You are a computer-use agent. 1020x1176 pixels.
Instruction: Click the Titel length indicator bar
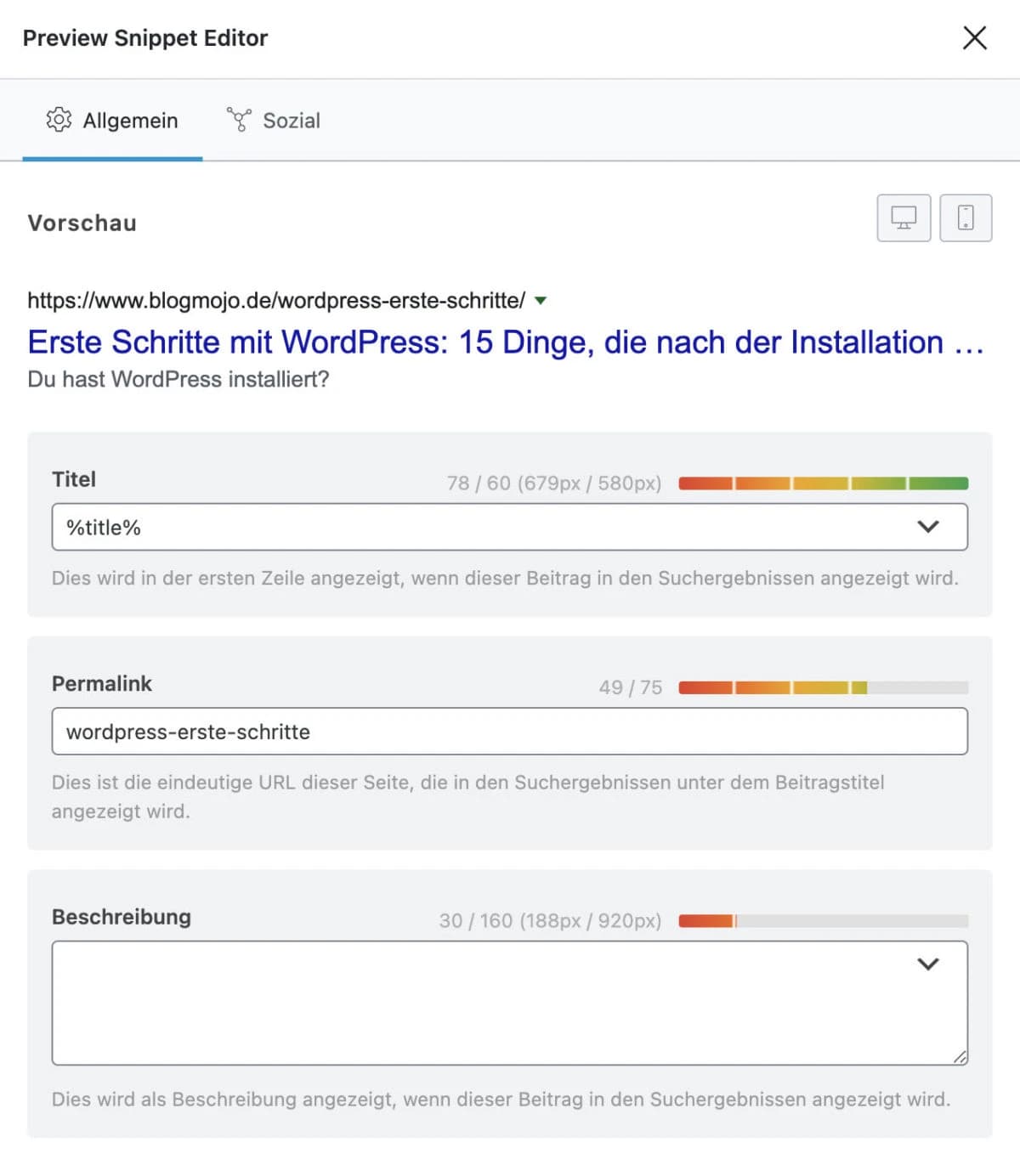click(x=823, y=483)
